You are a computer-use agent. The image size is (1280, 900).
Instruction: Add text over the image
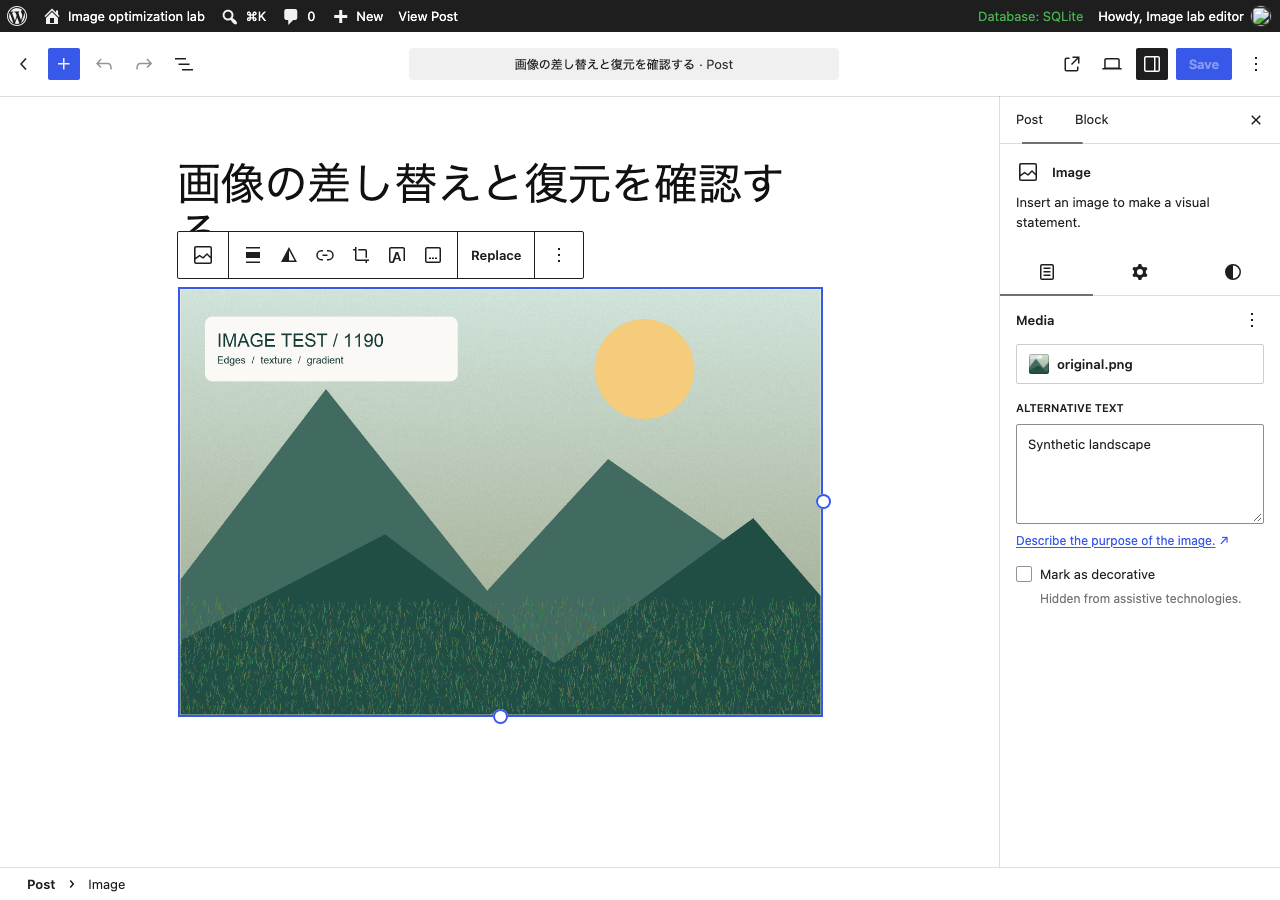click(x=397, y=255)
